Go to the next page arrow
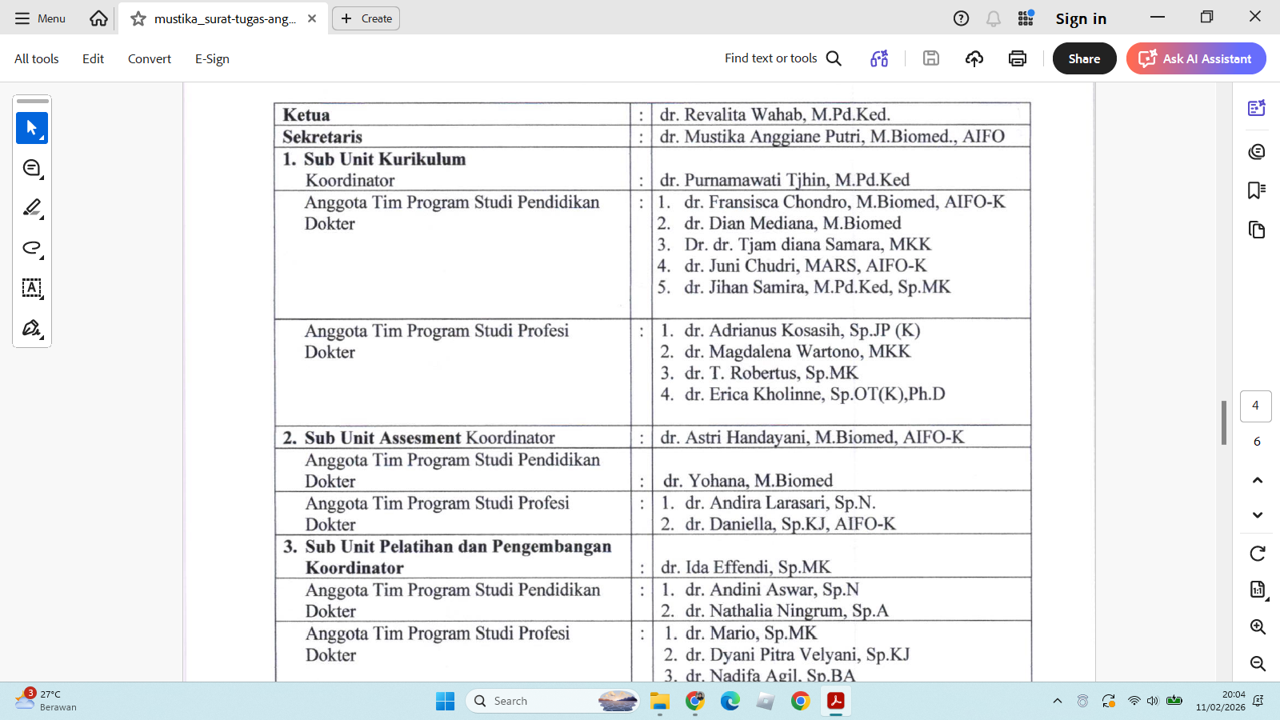 pyautogui.click(x=1257, y=515)
